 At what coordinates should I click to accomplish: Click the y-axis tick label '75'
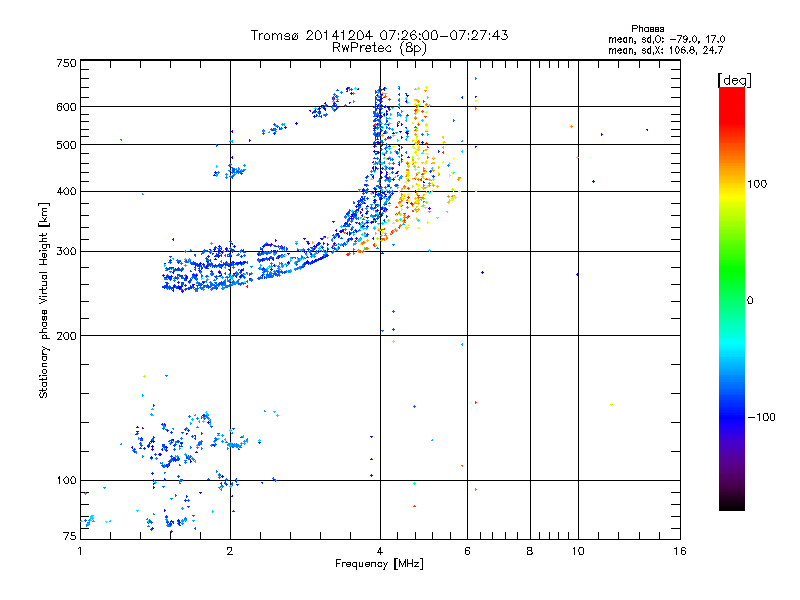click(70, 536)
